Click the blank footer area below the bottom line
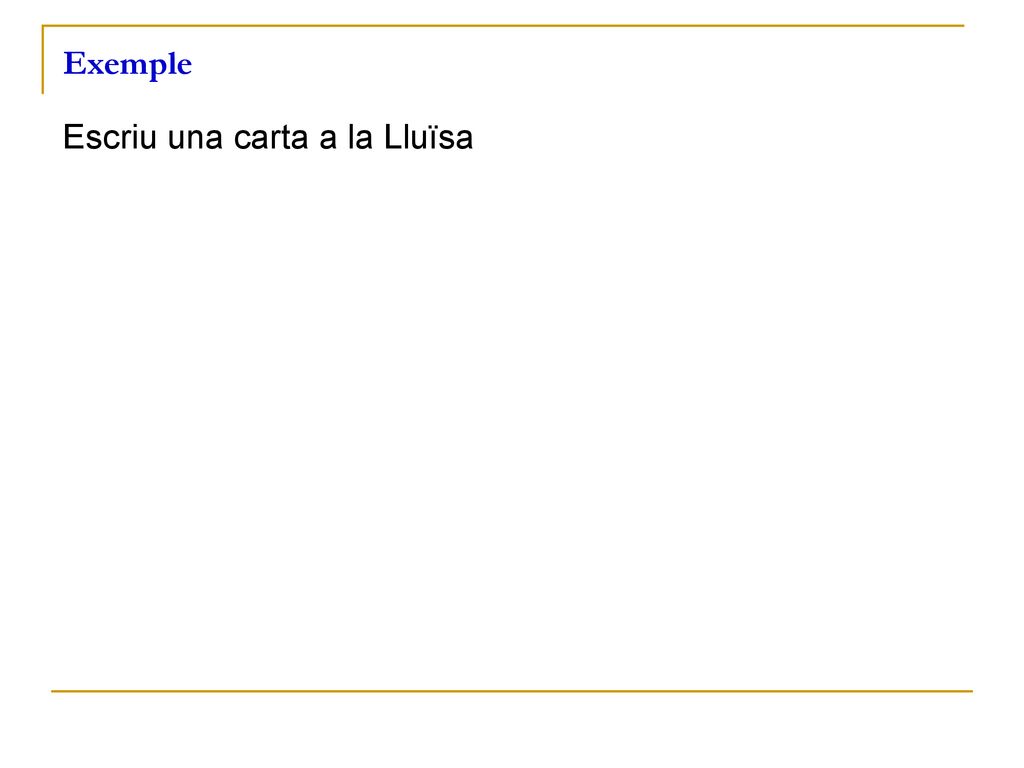 coord(512,730)
